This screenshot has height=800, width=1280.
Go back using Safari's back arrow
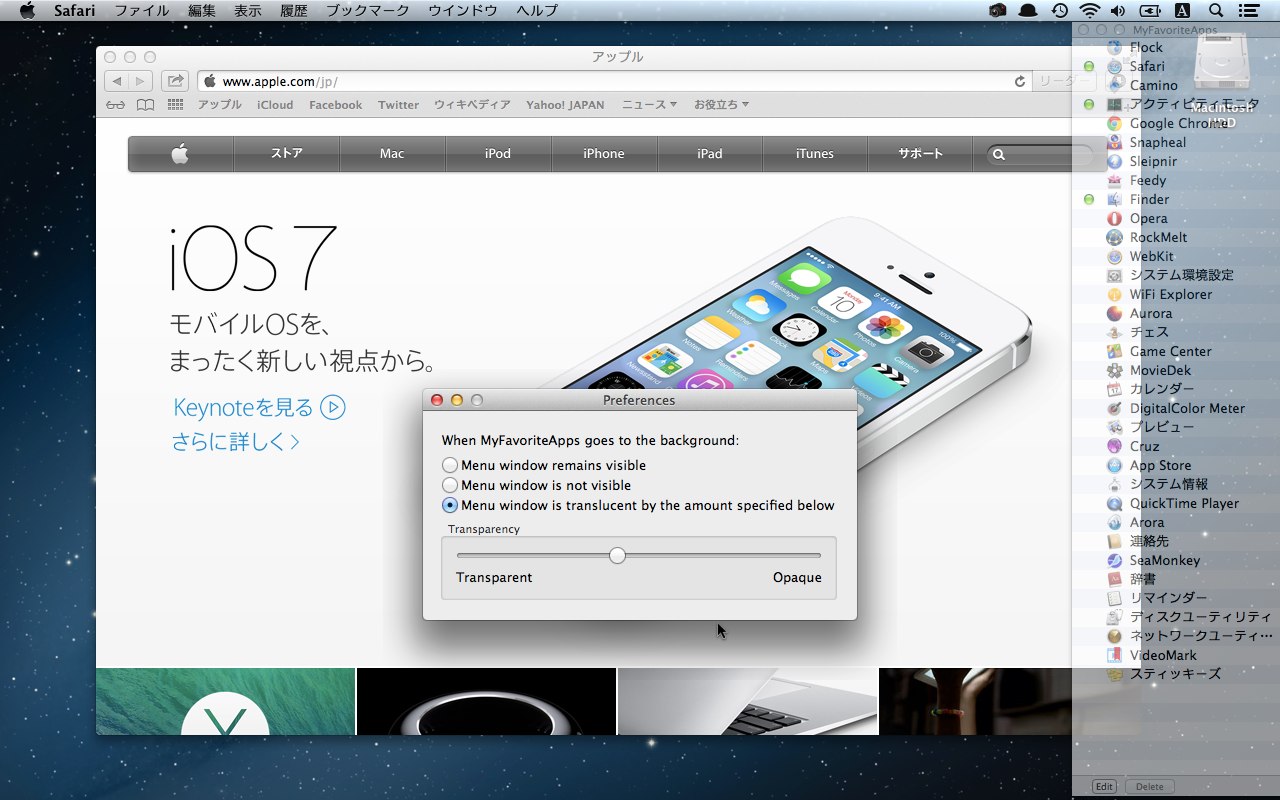point(116,81)
